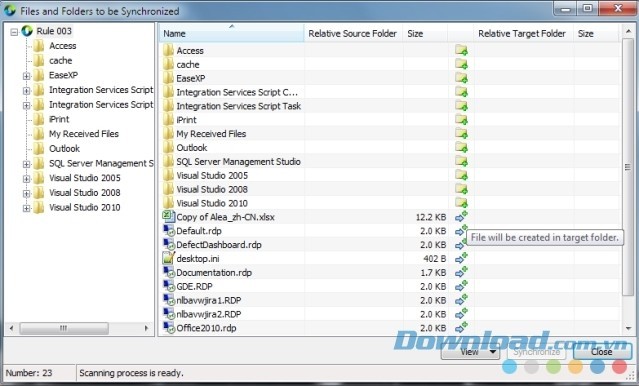Expand SQL Server Management tree node

(x=26, y=164)
